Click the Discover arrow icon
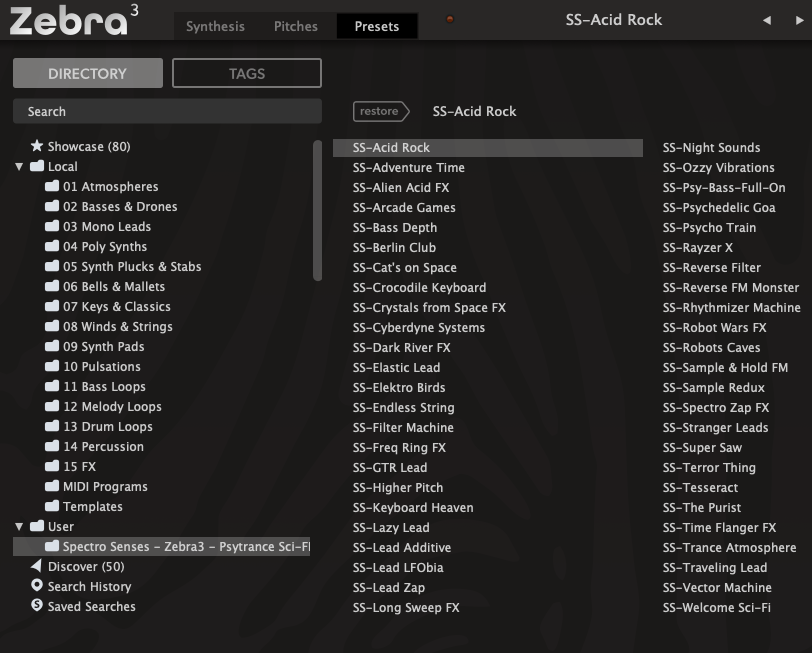812x653 pixels. (x=36, y=566)
